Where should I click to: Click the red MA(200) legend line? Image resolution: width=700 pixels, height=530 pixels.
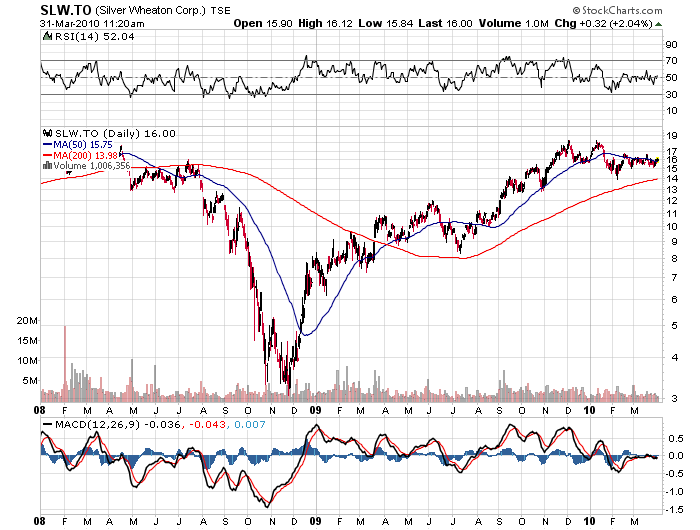47,155
